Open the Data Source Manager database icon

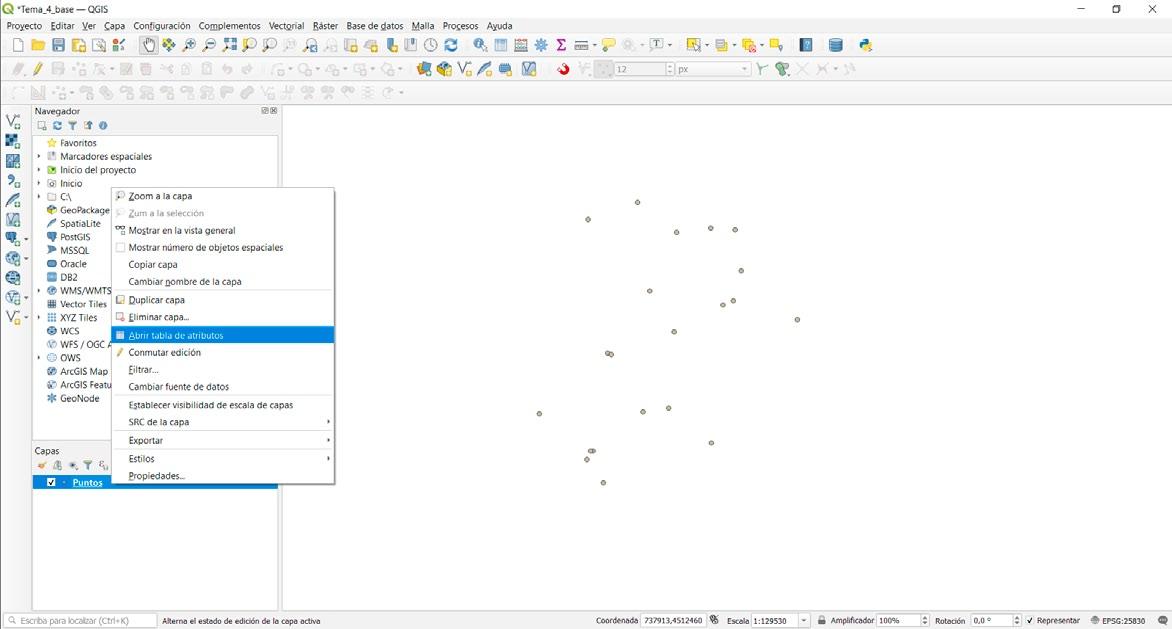coord(836,46)
